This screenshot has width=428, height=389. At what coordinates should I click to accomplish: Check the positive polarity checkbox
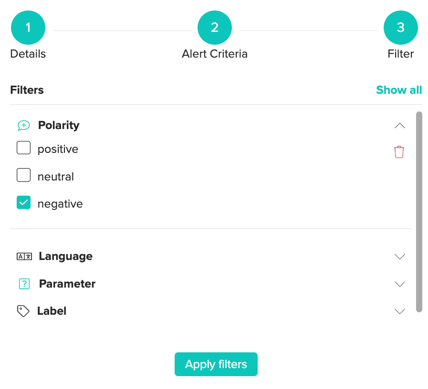pos(24,148)
